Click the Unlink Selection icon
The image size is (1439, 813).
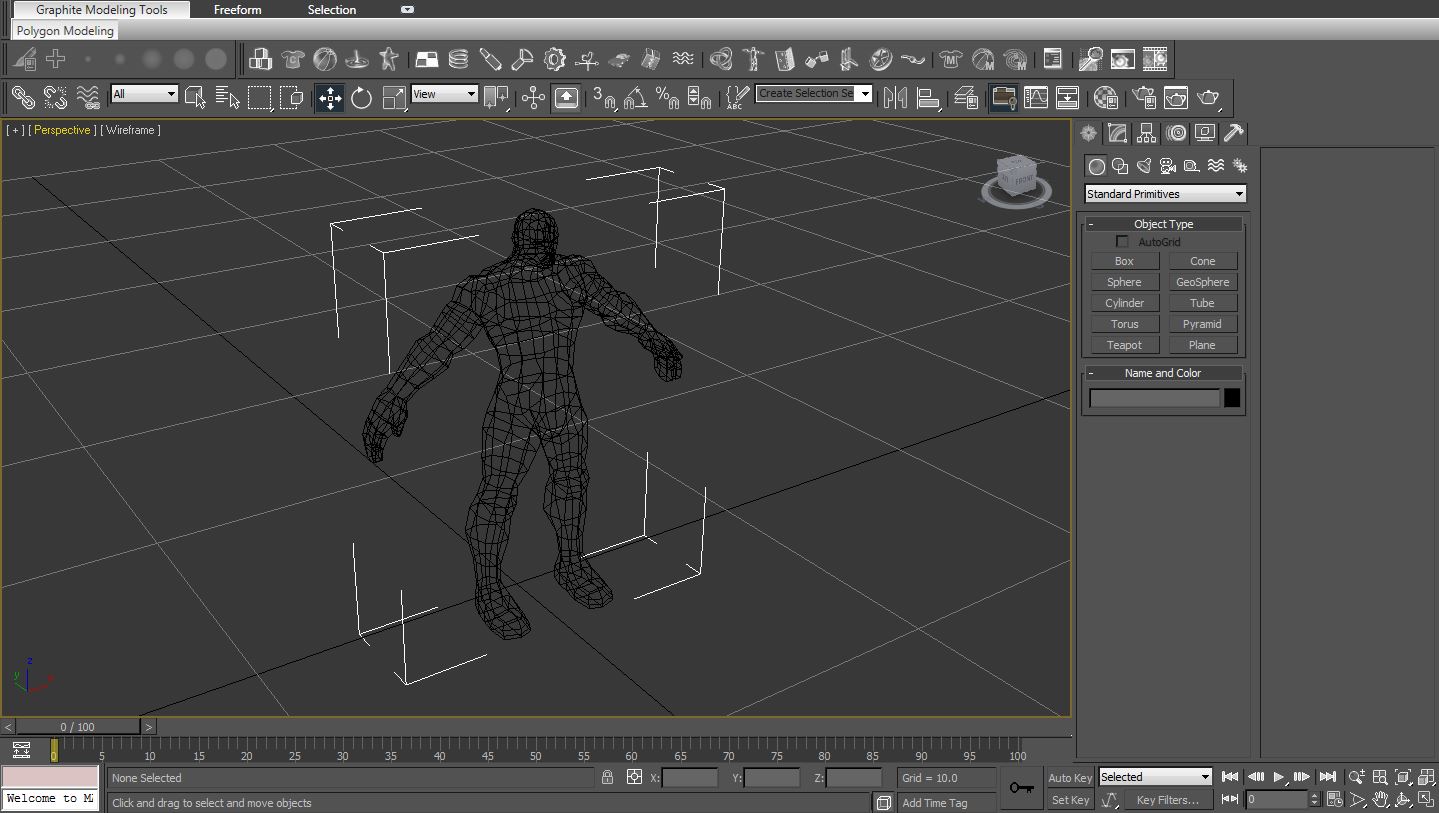(x=56, y=97)
